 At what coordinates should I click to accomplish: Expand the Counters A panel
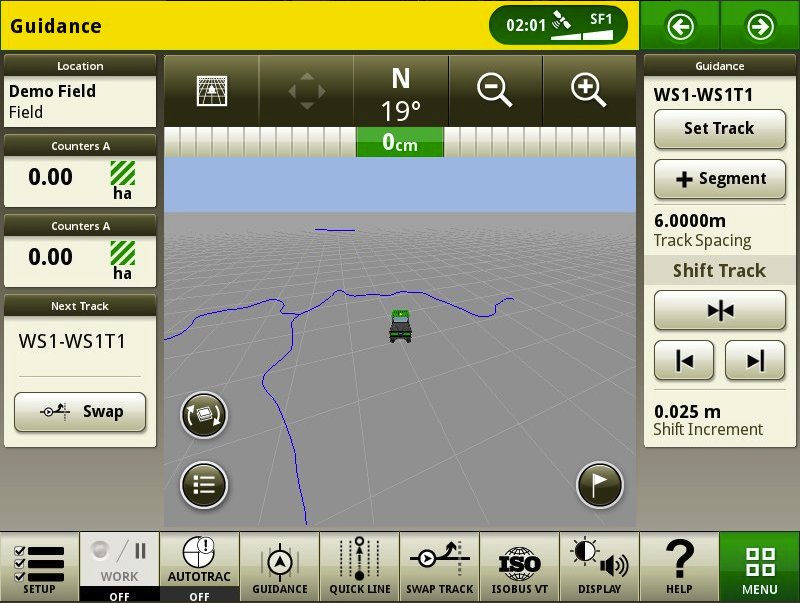click(80, 145)
